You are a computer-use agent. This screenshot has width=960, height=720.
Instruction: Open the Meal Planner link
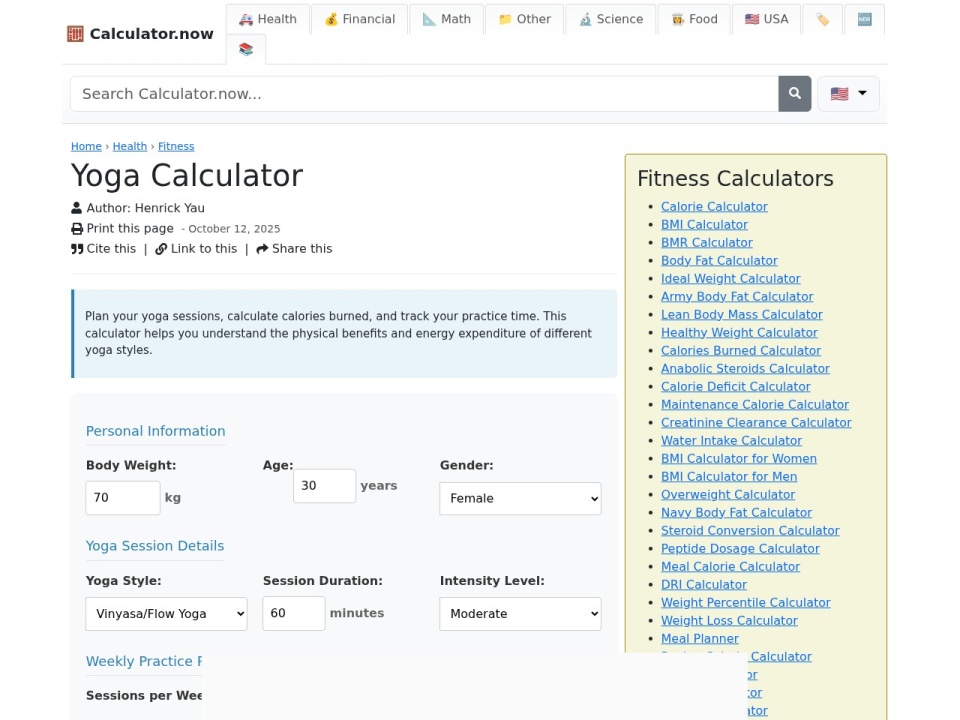699,639
